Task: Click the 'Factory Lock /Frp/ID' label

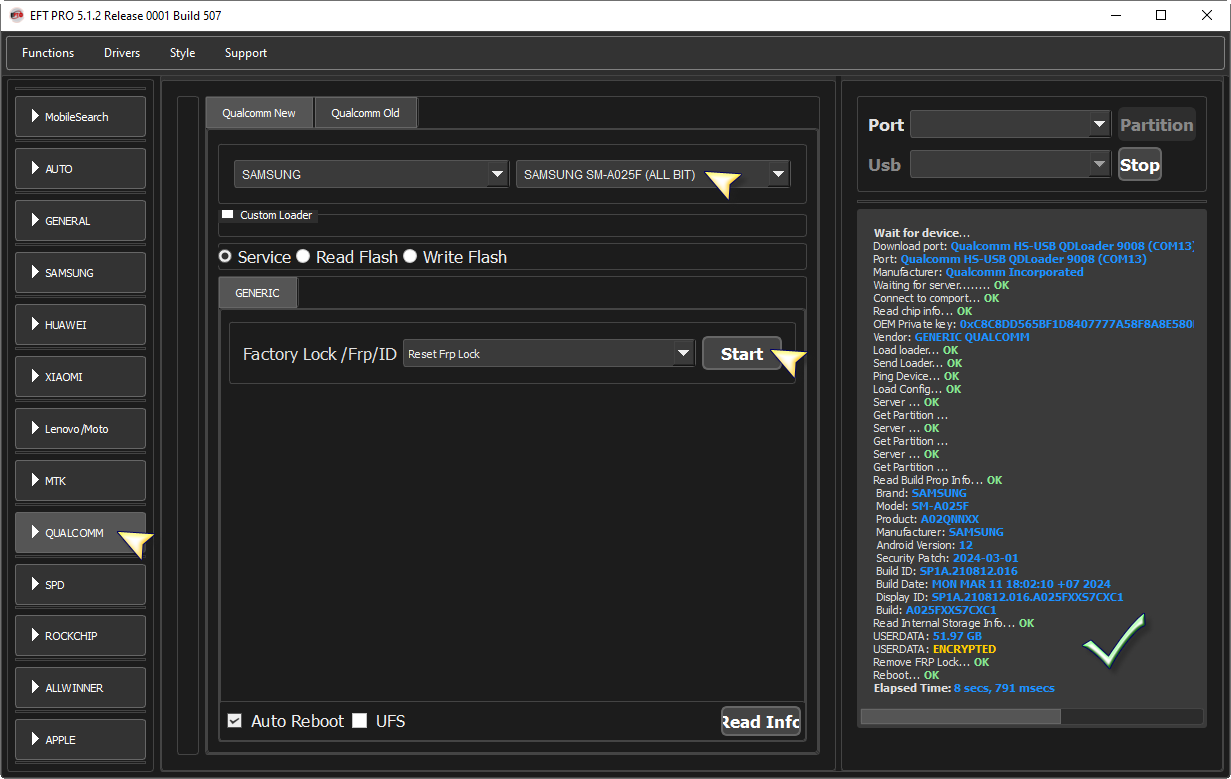Action: point(320,354)
